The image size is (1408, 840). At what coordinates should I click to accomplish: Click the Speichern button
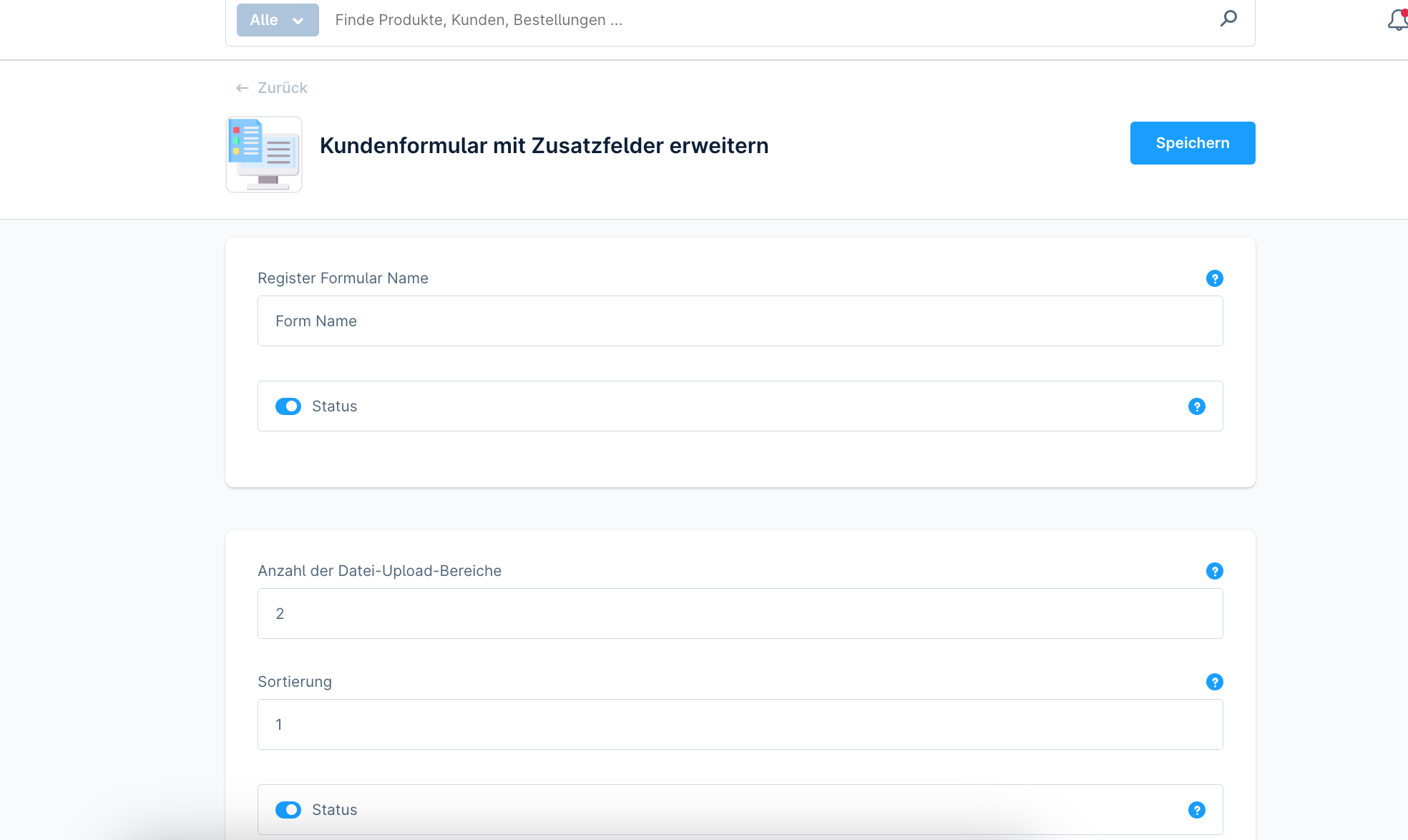click(1193, 143)
